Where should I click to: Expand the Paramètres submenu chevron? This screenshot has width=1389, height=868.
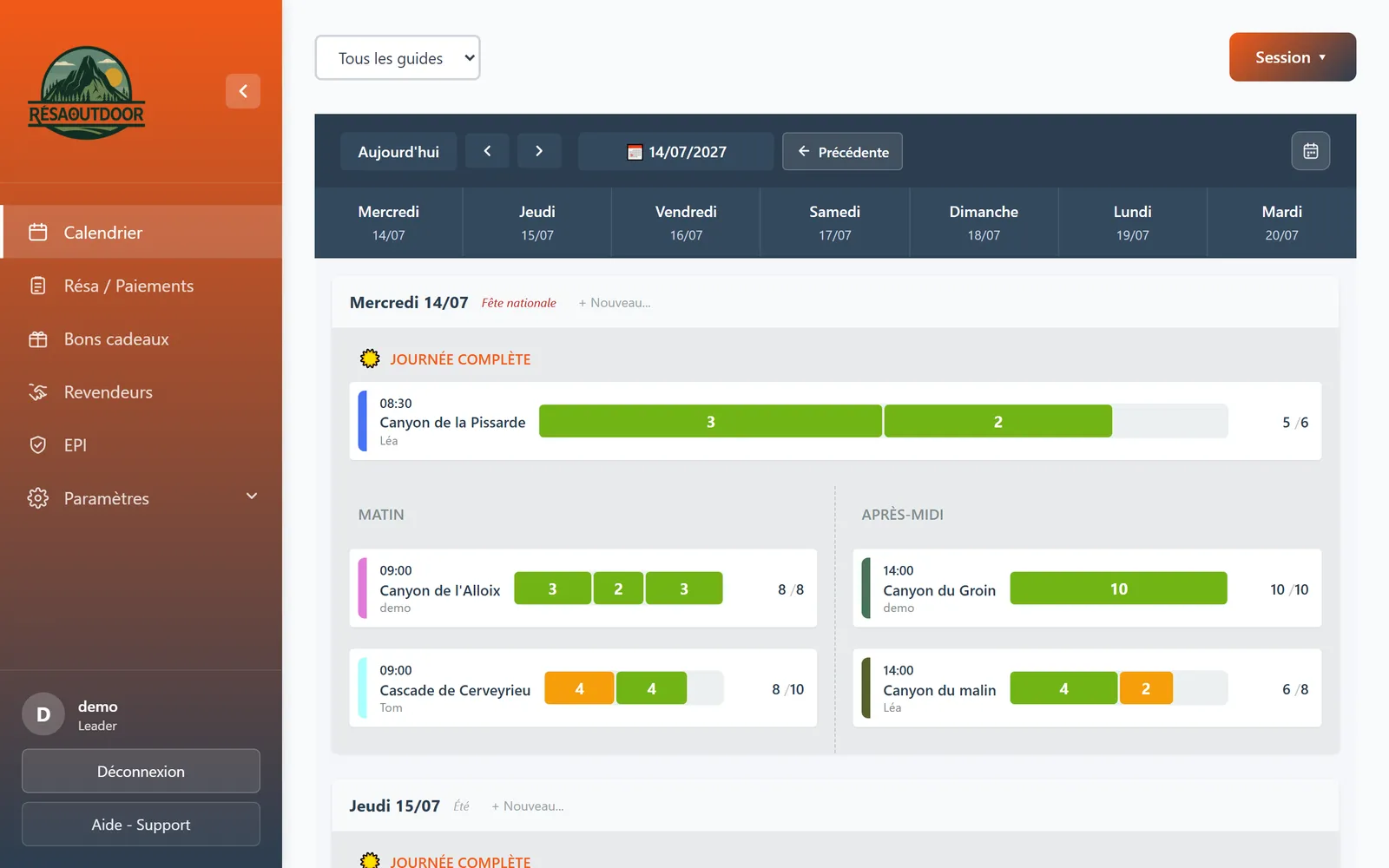pos(252,496)
